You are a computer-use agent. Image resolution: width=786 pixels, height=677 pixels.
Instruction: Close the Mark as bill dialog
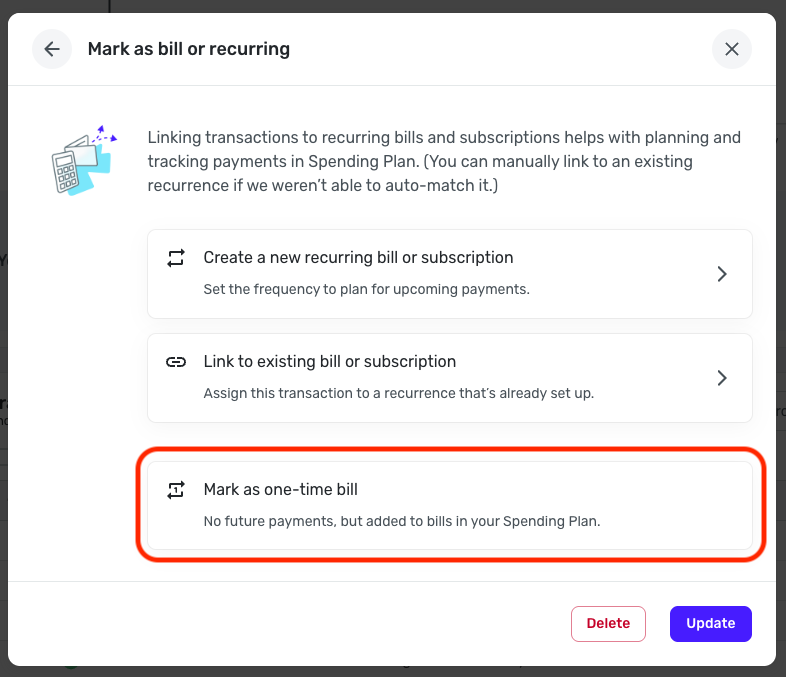tap(731, 49)
